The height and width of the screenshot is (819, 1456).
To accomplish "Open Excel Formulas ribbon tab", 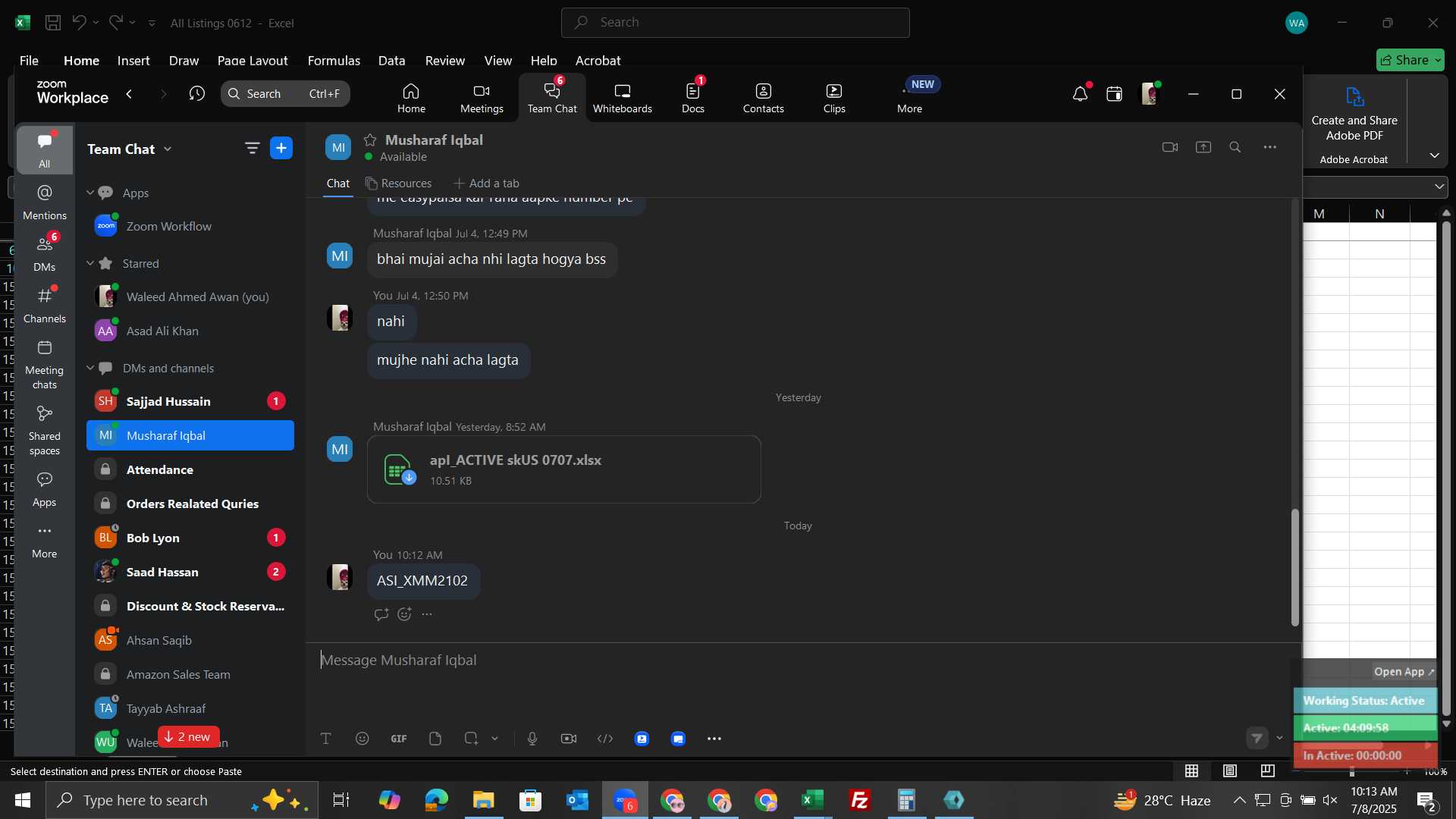I will 334,61.
